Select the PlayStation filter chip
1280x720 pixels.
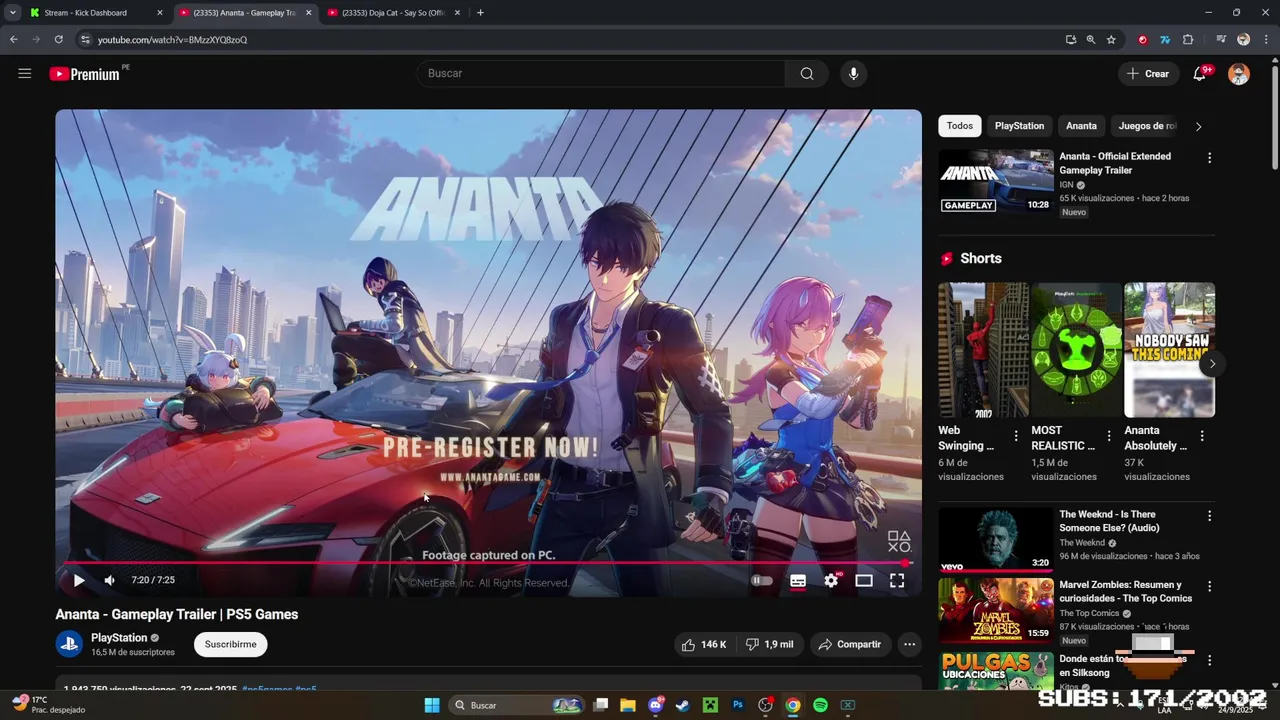(1019, 126)
